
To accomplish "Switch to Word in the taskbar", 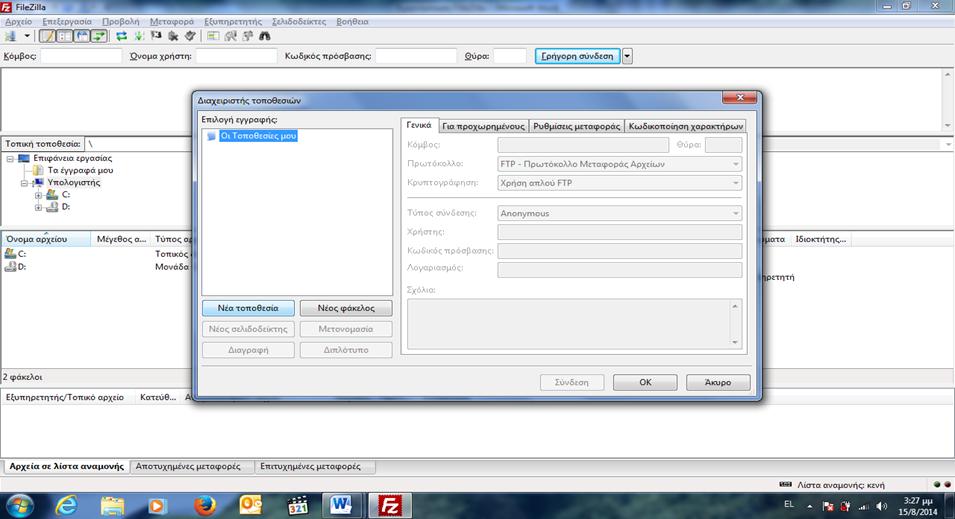I will pos(341,506).
